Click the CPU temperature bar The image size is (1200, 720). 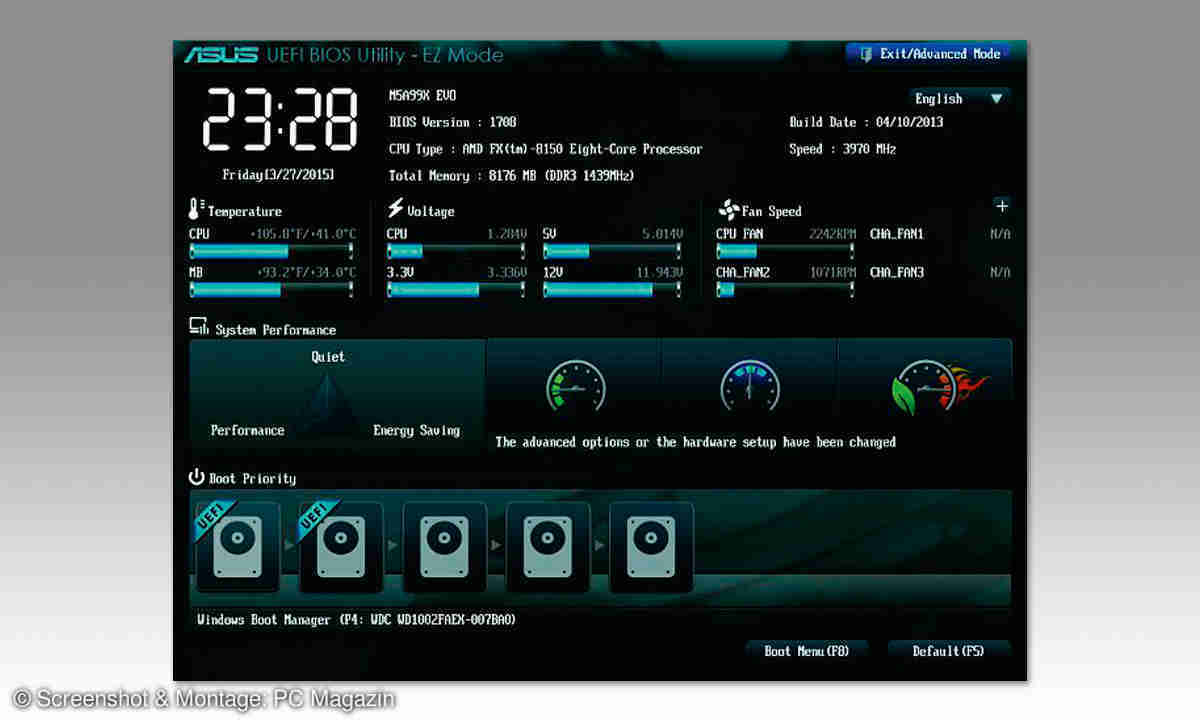[x=270, y=251]
